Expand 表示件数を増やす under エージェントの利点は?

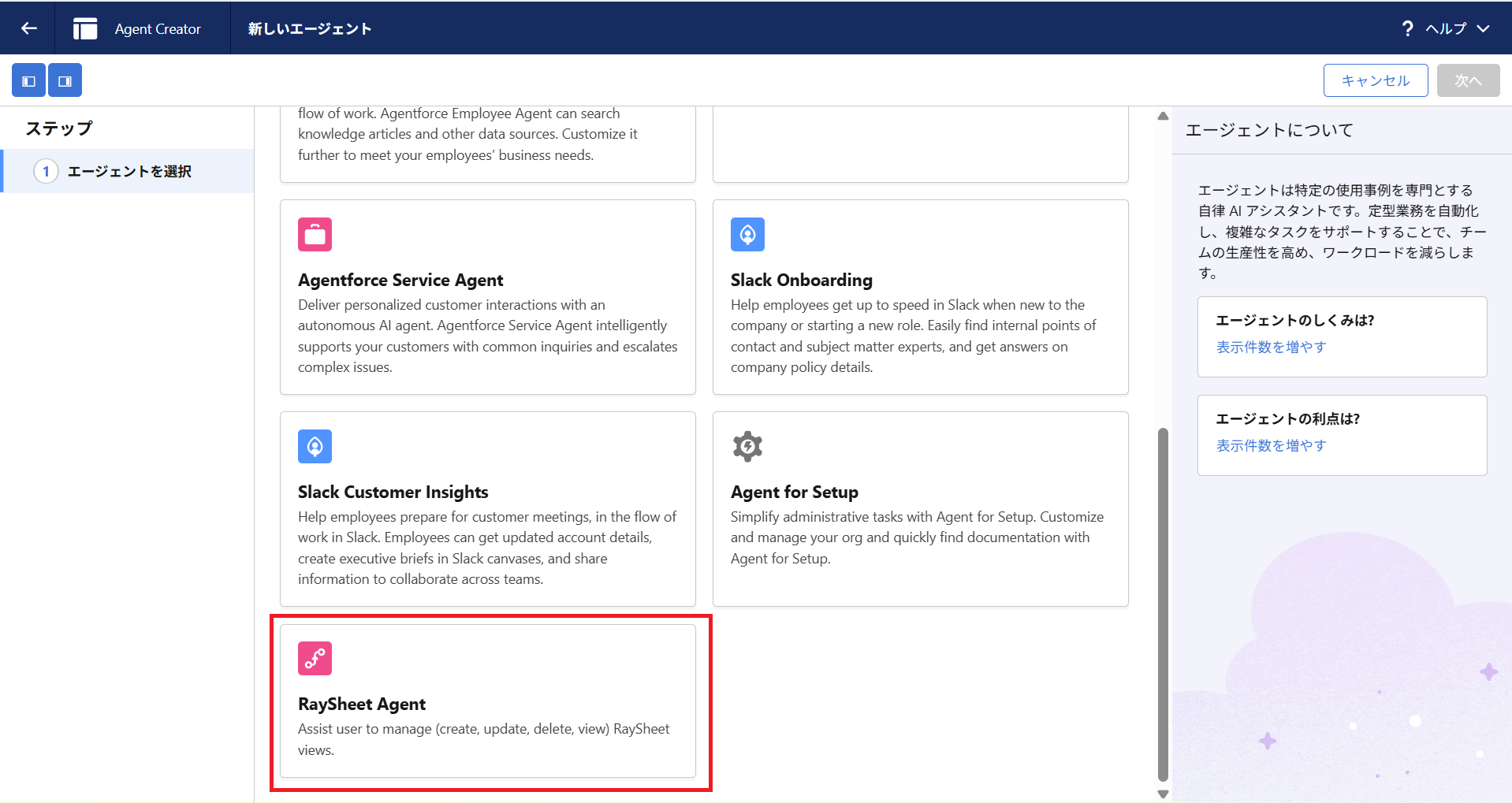click(x=1271, y=445)
